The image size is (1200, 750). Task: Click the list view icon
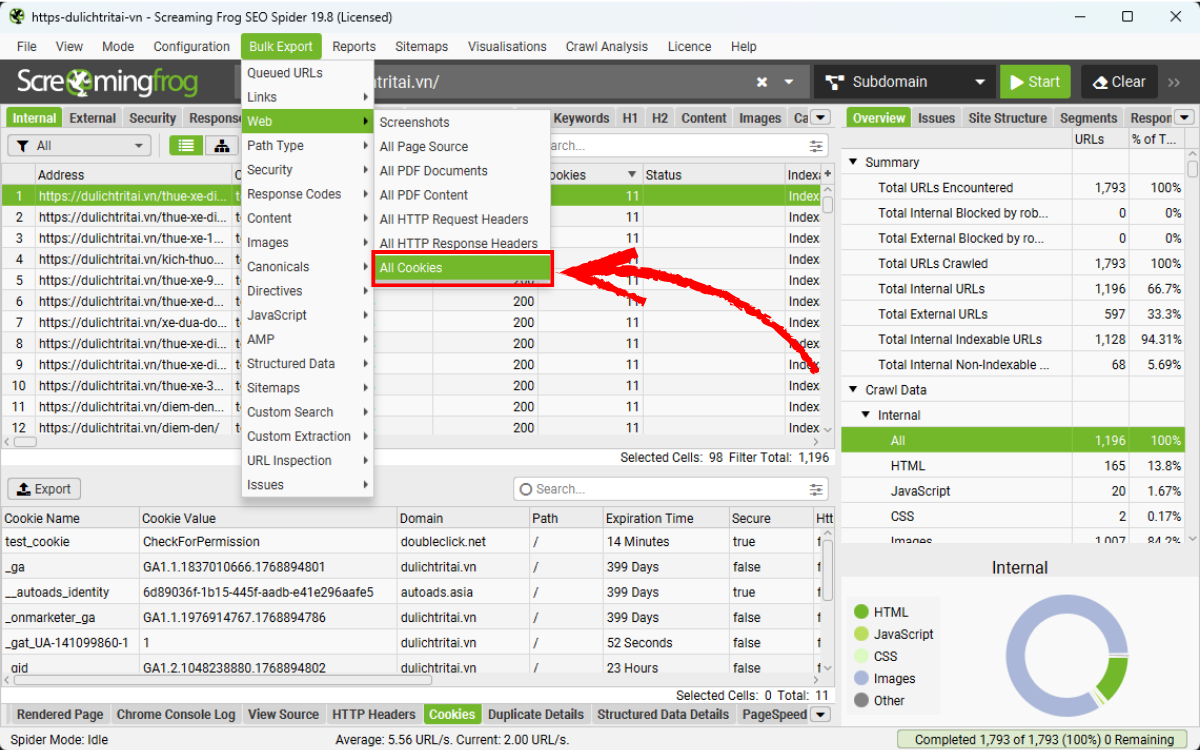(185, 146)
